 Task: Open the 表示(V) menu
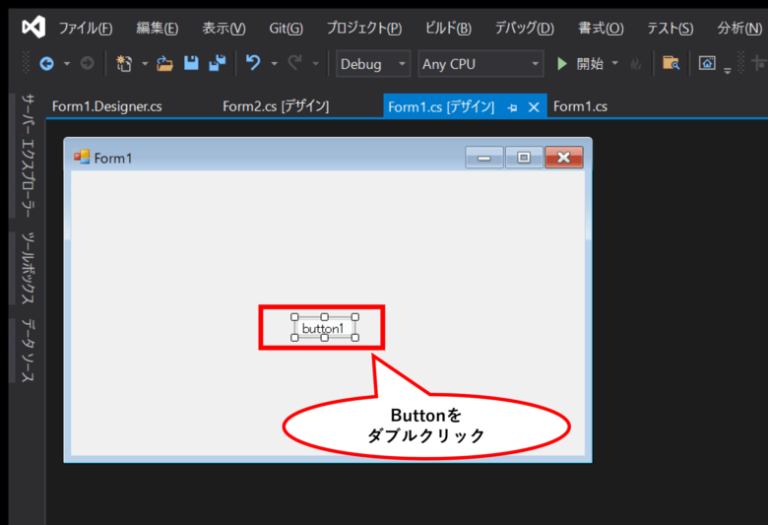[x=224, y=28]
